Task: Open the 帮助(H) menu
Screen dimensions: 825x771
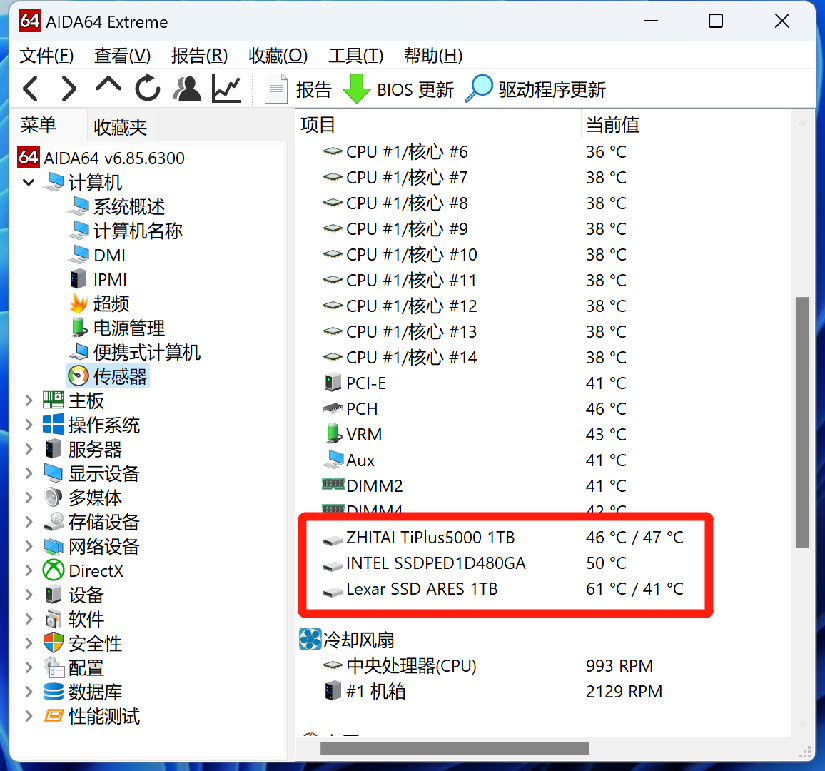Action: pyautogui.click(x=433, y=56)
